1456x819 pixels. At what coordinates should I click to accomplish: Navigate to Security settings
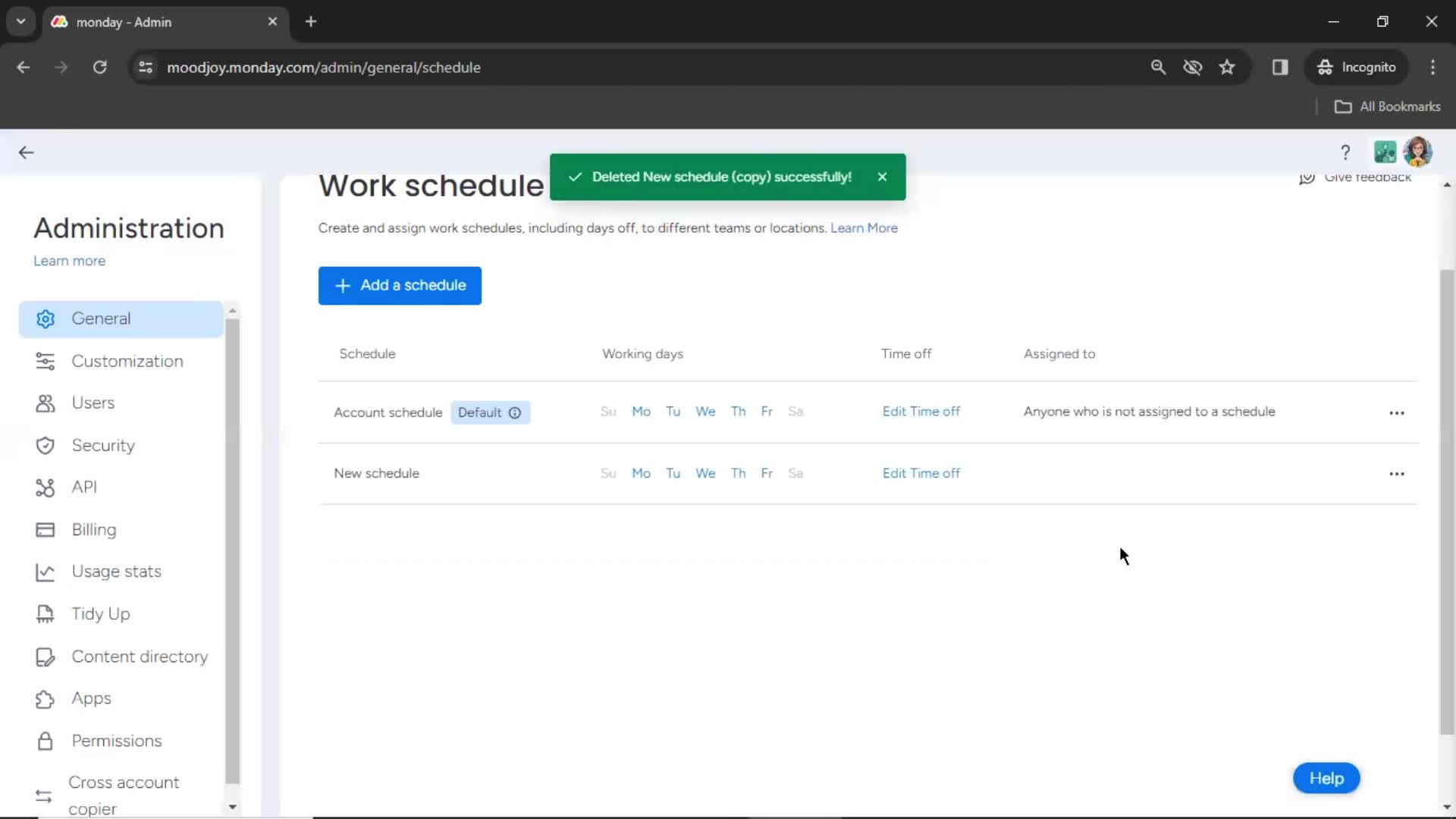(x=104, y=445)
